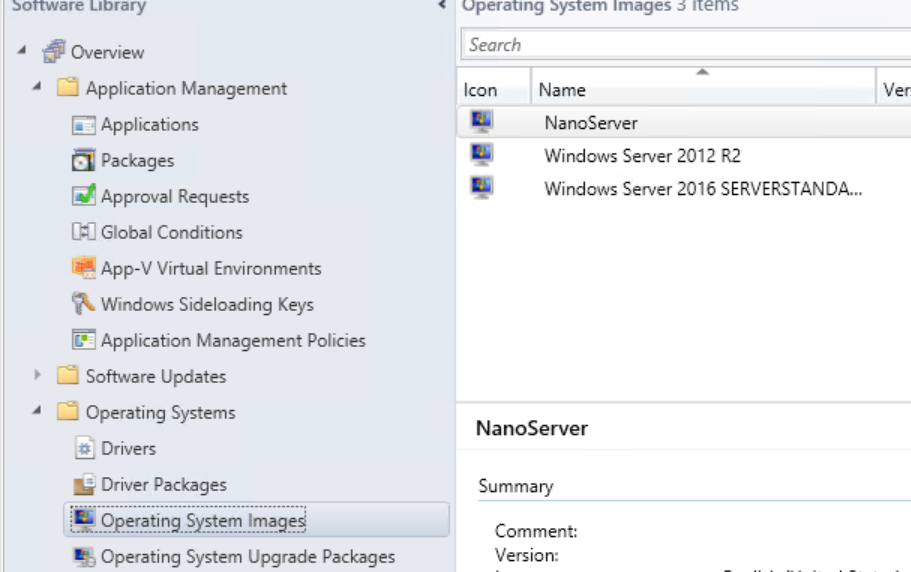Viewport: 911px width, 572px height.
Task: Open Global Conditions node
Action: (172, 232)
